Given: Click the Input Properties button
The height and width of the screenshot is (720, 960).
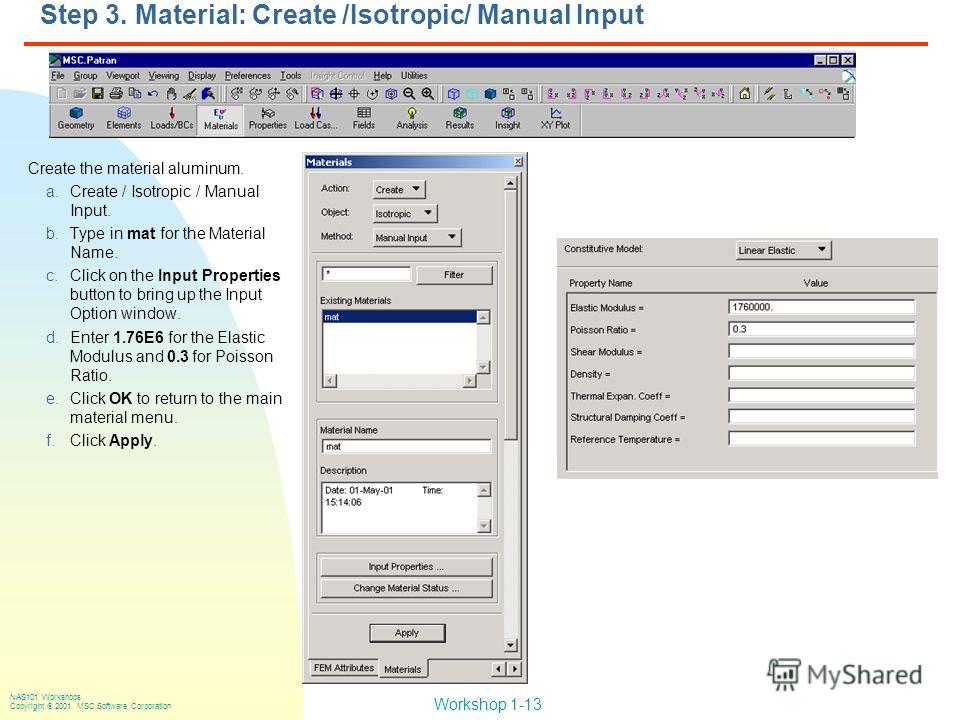Looking at the screenshot, I should coord(406,566).
